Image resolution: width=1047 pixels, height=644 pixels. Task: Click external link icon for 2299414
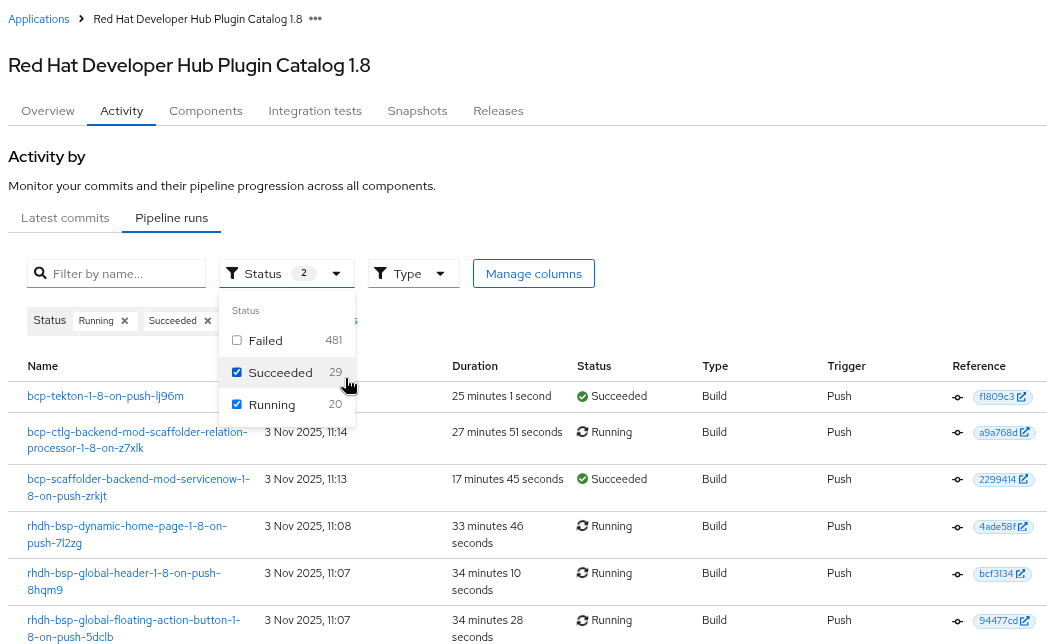[1024, 480]
